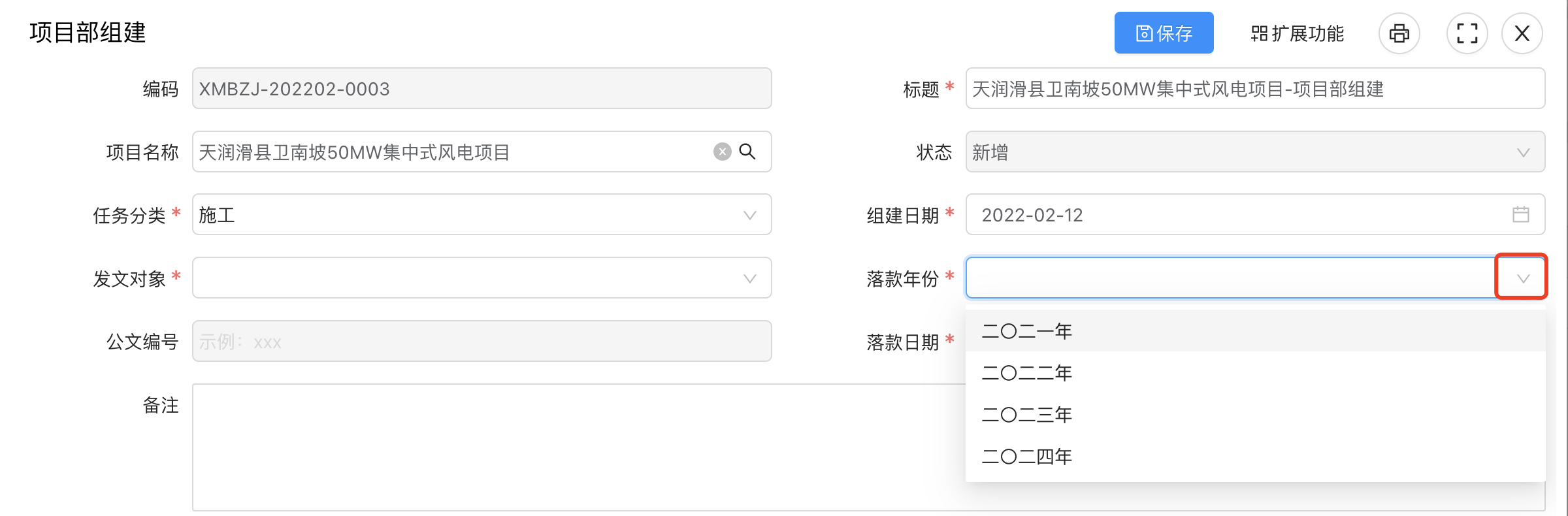Click the 任务分类 label

tap(129, 215)
